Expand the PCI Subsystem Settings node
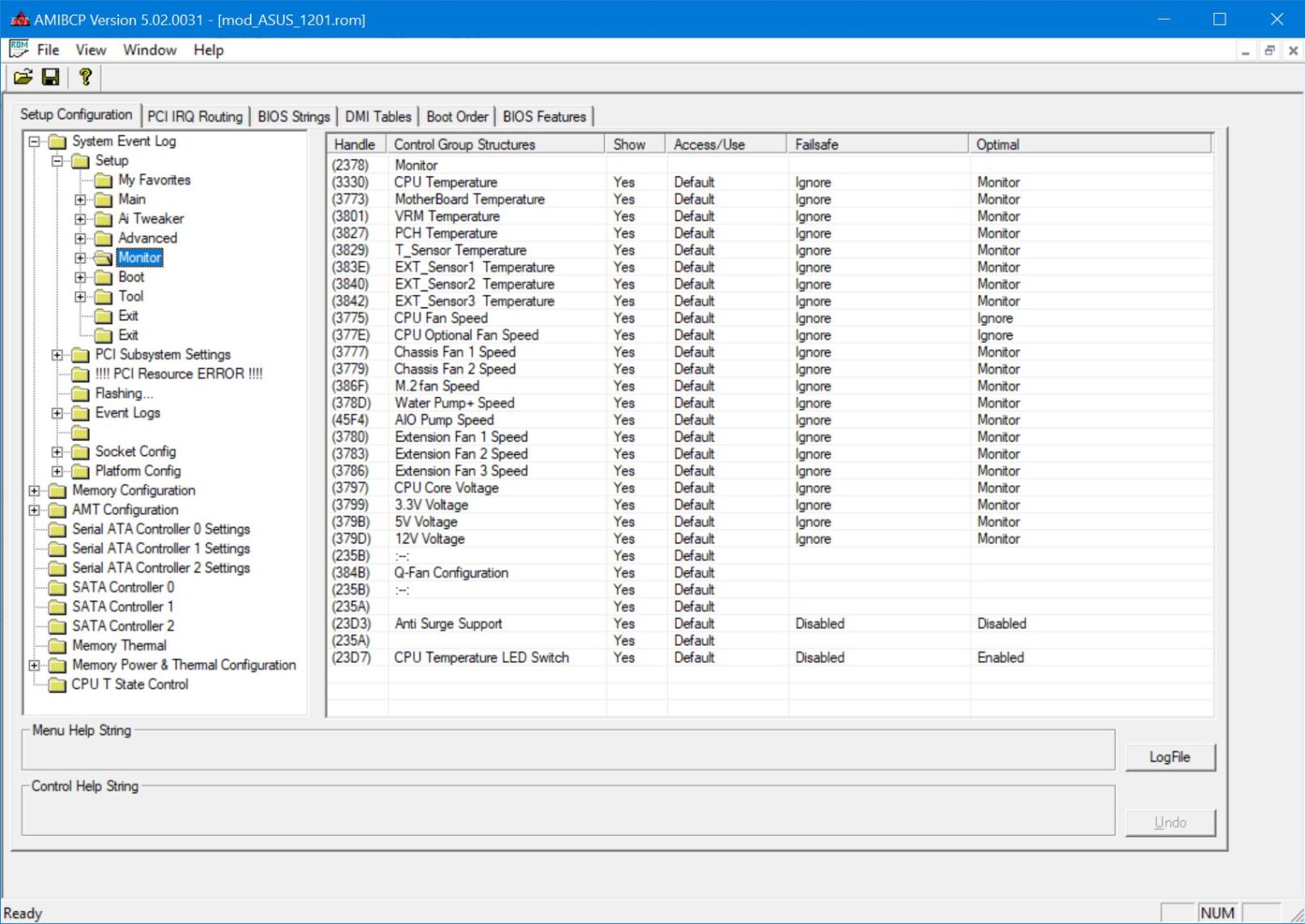 57,355
